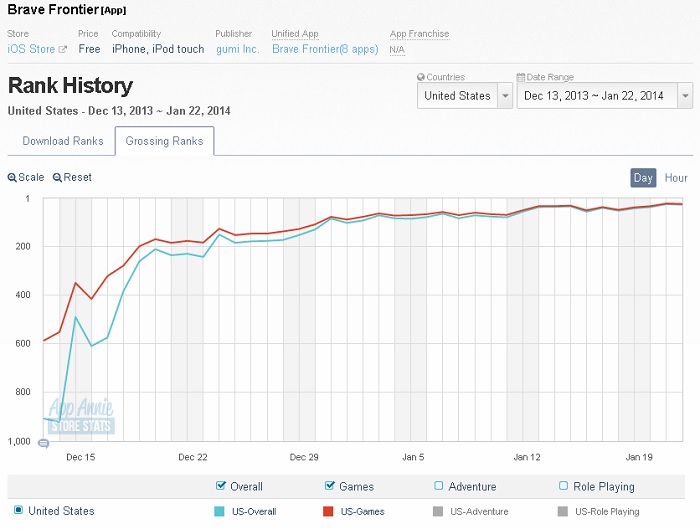Click the 200 rank axis label
The height and width of the screenshot is (529, 700).
click(22, 246)
